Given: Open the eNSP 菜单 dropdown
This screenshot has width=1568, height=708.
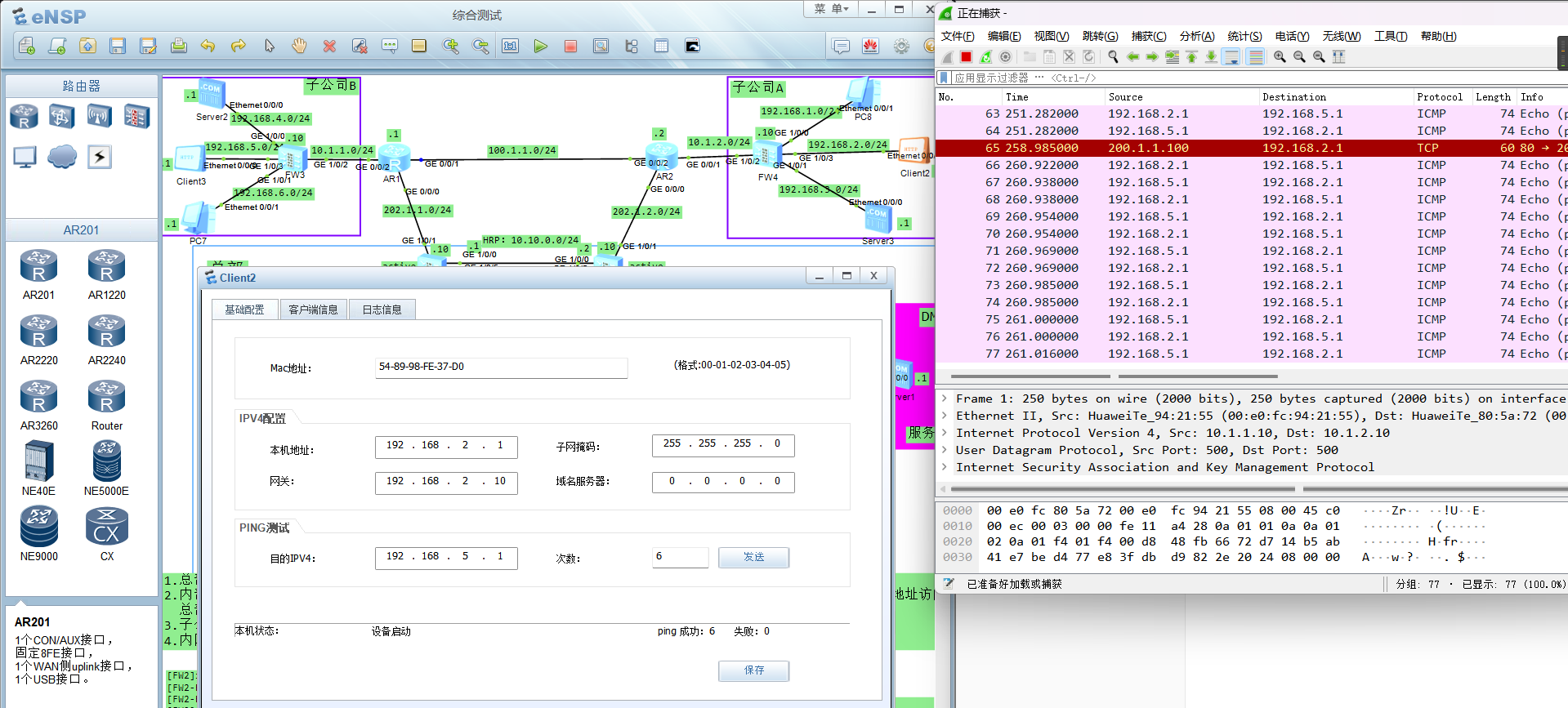Looking at the screenshot, I should click(832, 9).
